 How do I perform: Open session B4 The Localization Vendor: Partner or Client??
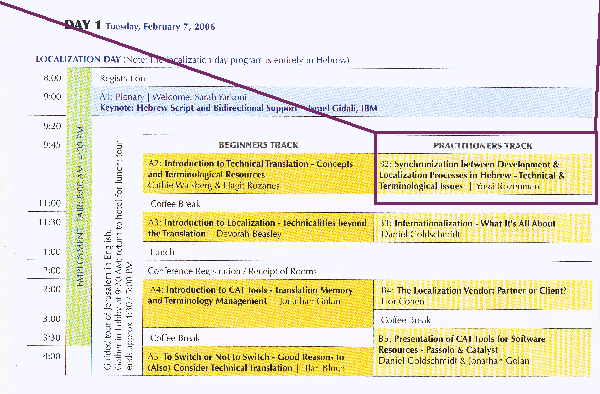484,295
